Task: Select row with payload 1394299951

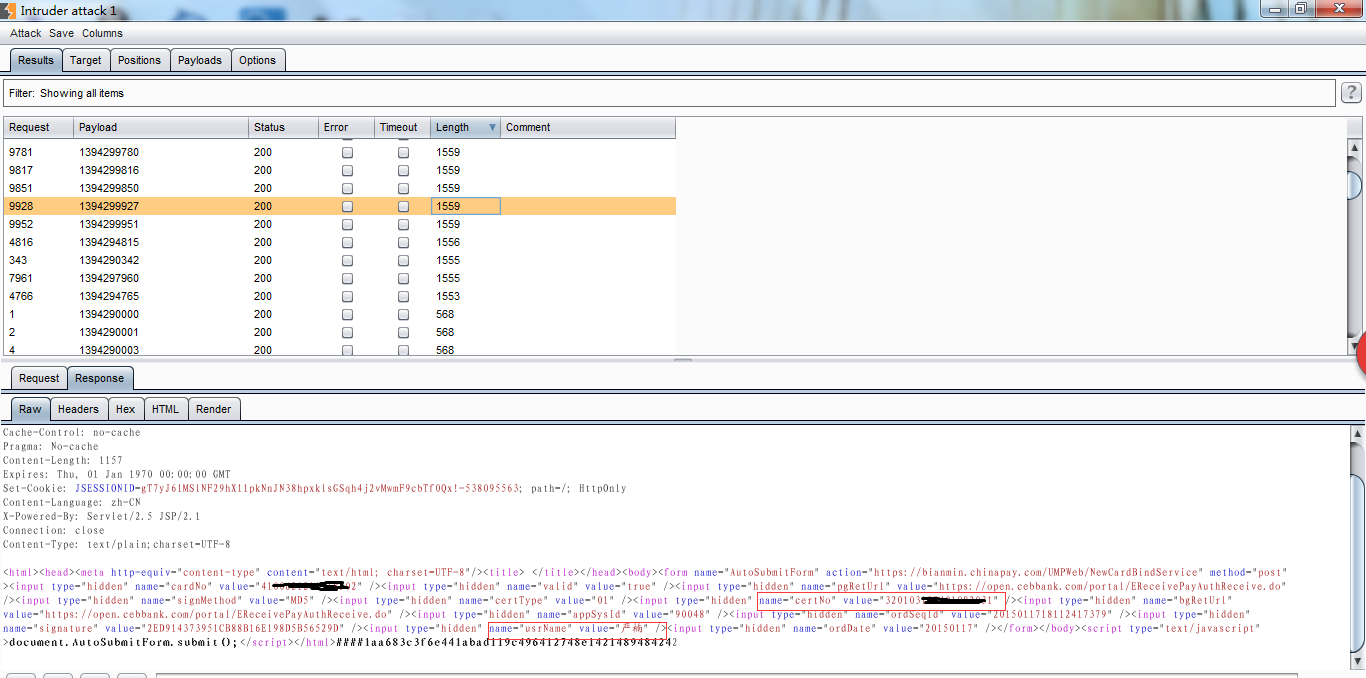Action: click(340, 224)
